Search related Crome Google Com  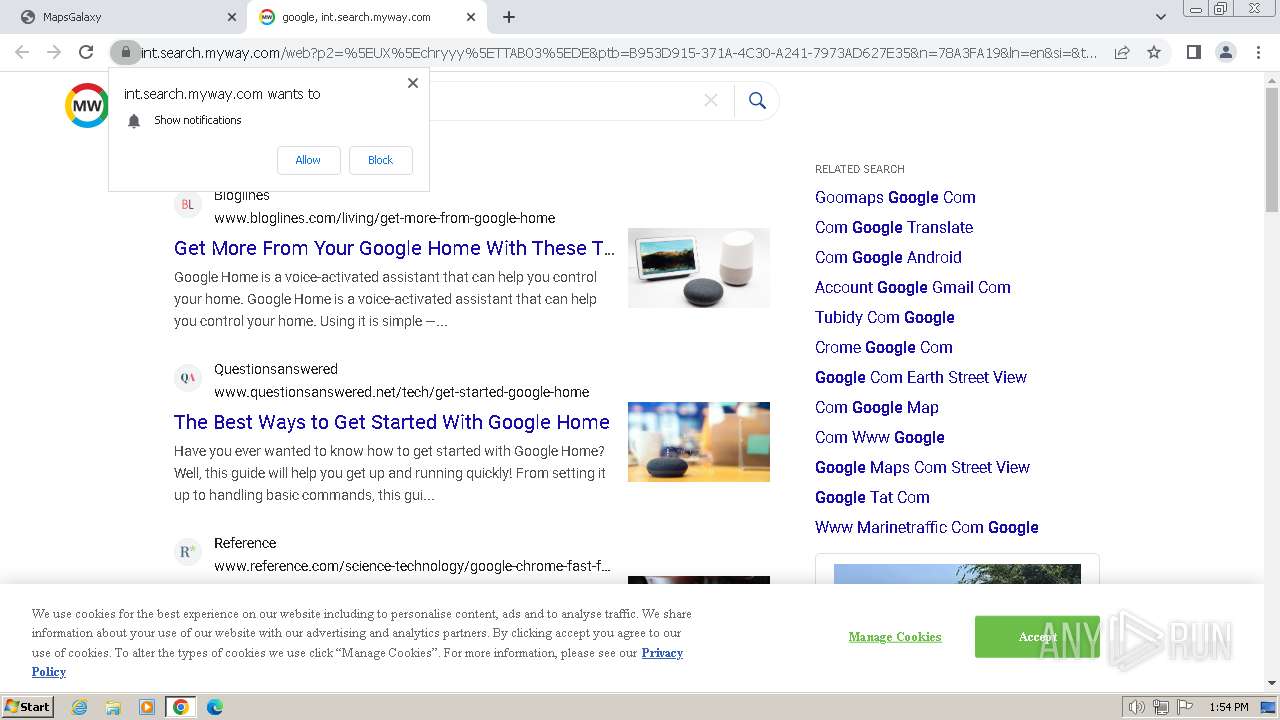[884, 347]
